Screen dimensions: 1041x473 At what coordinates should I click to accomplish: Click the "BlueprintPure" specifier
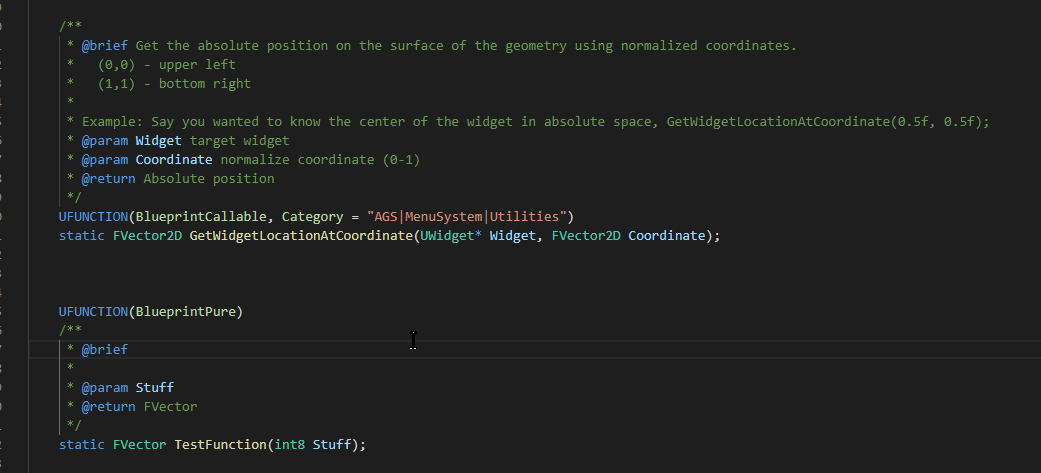click(185, 312)
